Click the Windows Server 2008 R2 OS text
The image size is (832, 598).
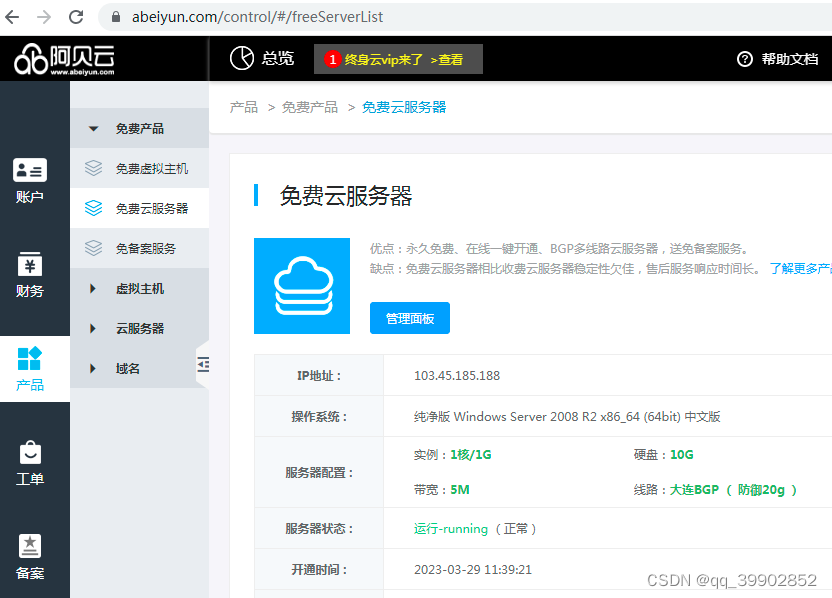[x=567, y=417]
